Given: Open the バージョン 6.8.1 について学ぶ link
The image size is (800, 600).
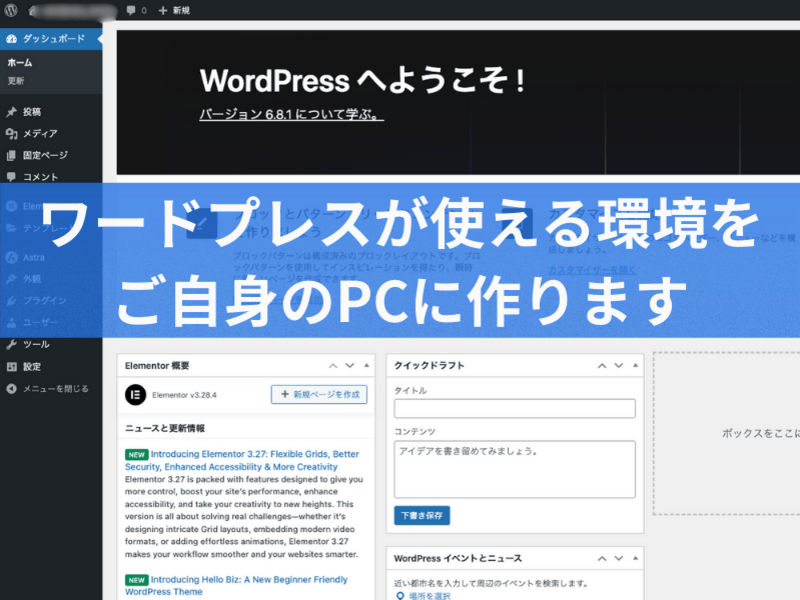Looking at the screenshot, I should [x=291, y=115].
